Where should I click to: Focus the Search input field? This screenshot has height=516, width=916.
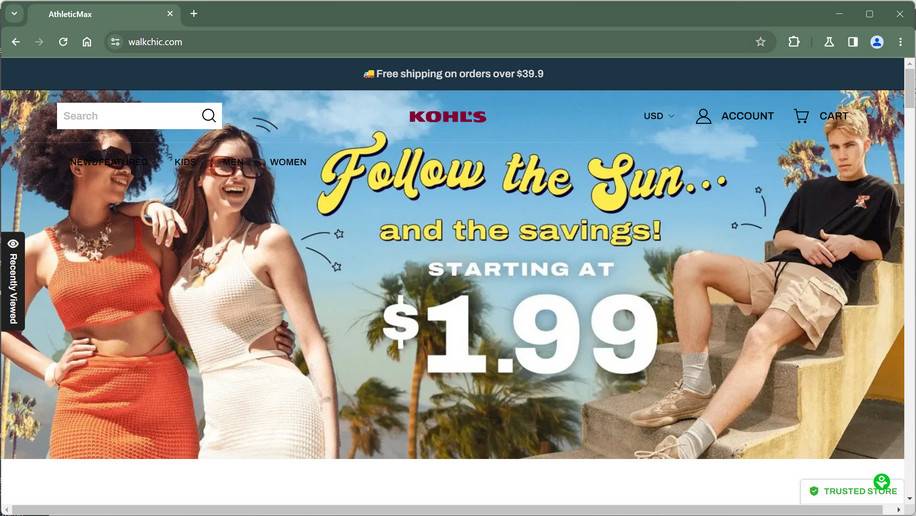[x=130, y=116]
